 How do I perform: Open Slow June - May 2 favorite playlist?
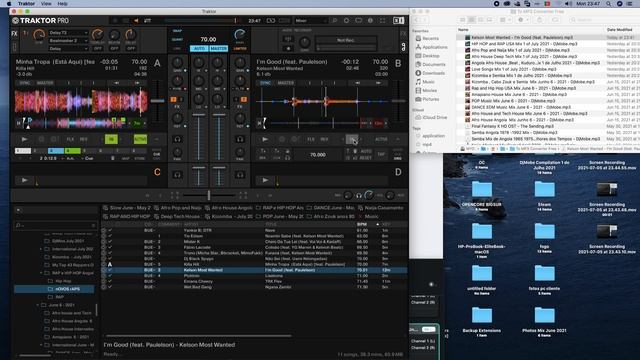pyautogui.click(x=127, y=208)
